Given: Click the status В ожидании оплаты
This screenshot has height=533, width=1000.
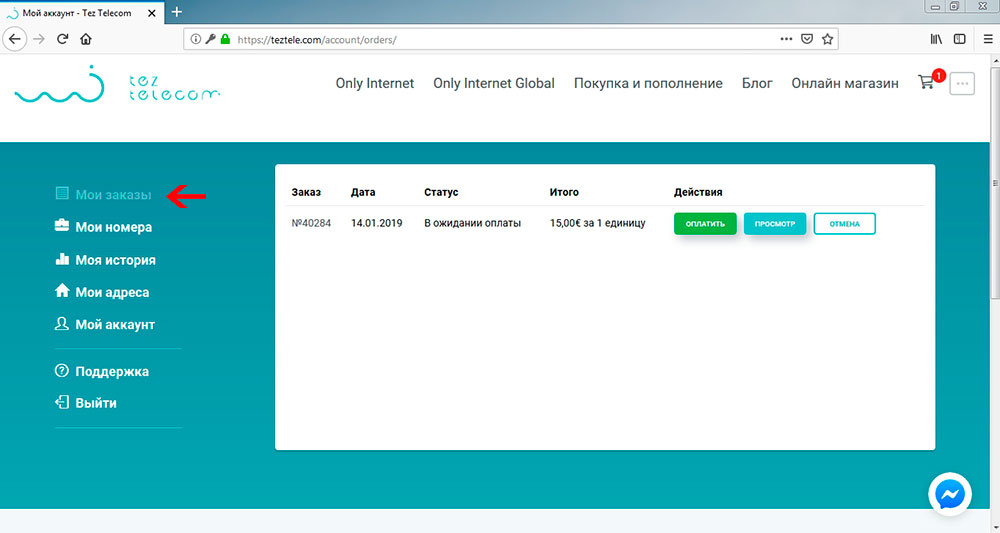Looking at the screenshot, I should (473, 223).
